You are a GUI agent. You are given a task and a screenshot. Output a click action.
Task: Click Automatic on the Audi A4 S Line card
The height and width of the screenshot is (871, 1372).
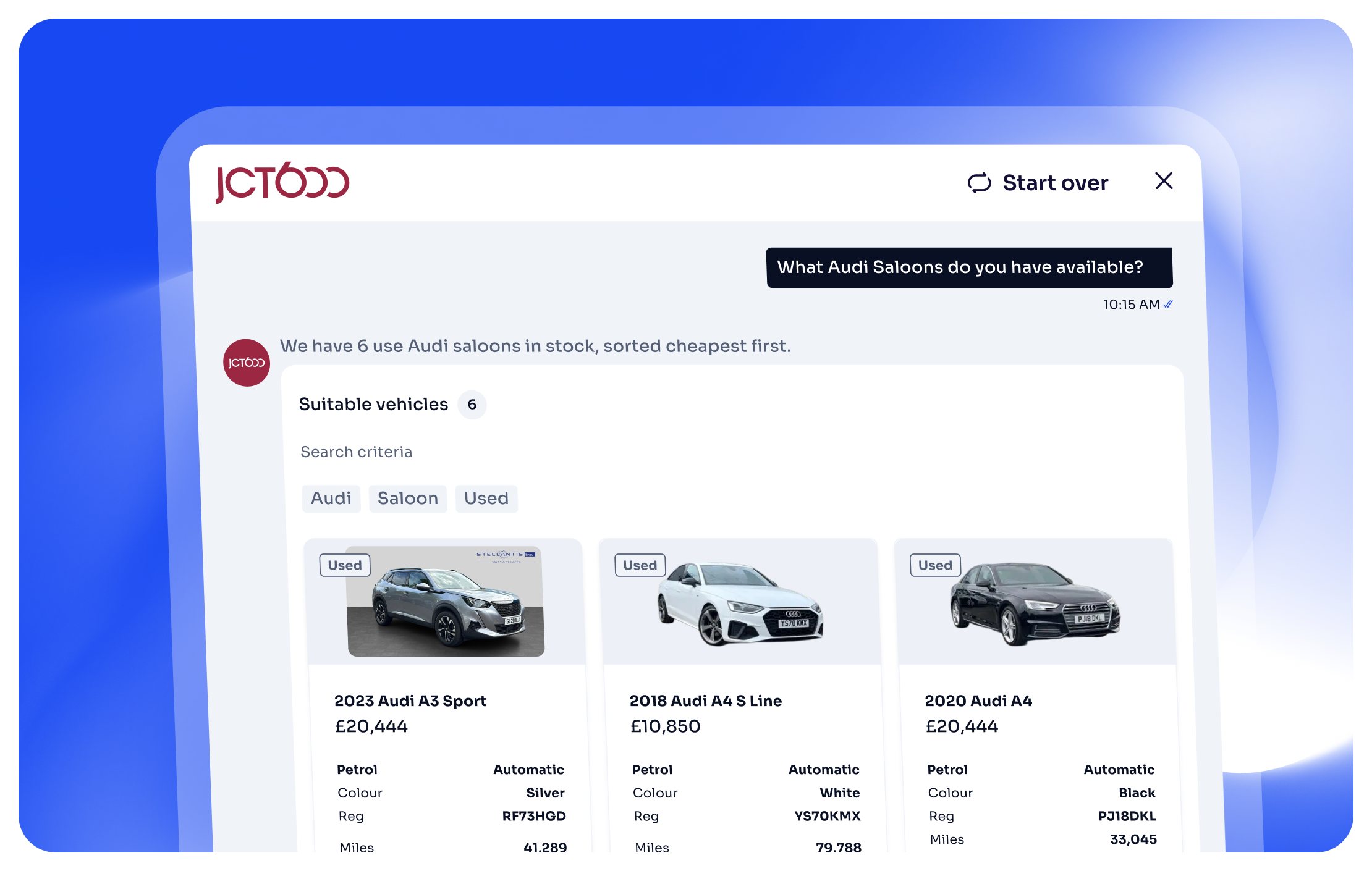click(824, 770)
